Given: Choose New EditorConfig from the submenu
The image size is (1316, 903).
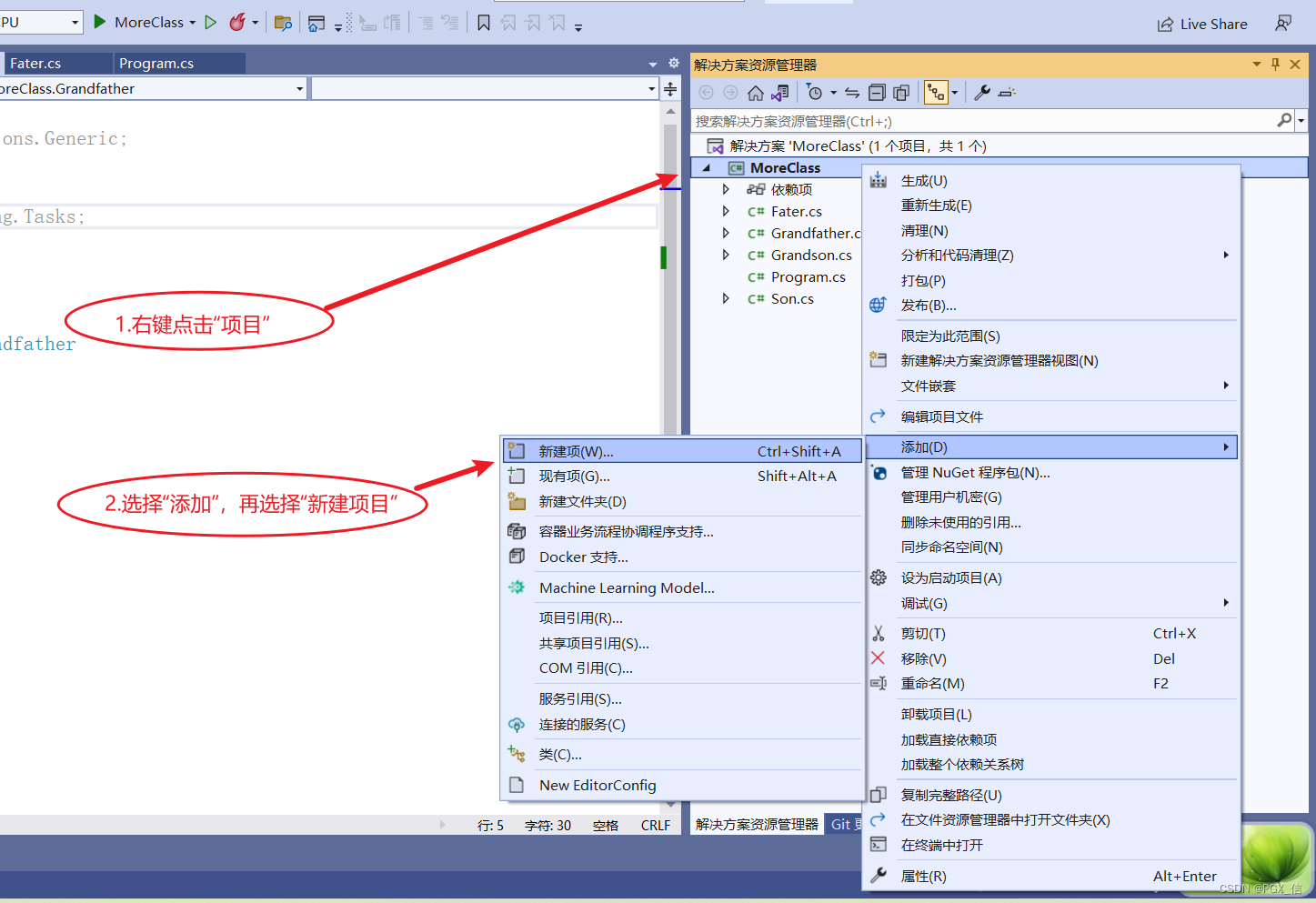Looking at the screenshot, I should click(682, 785).
